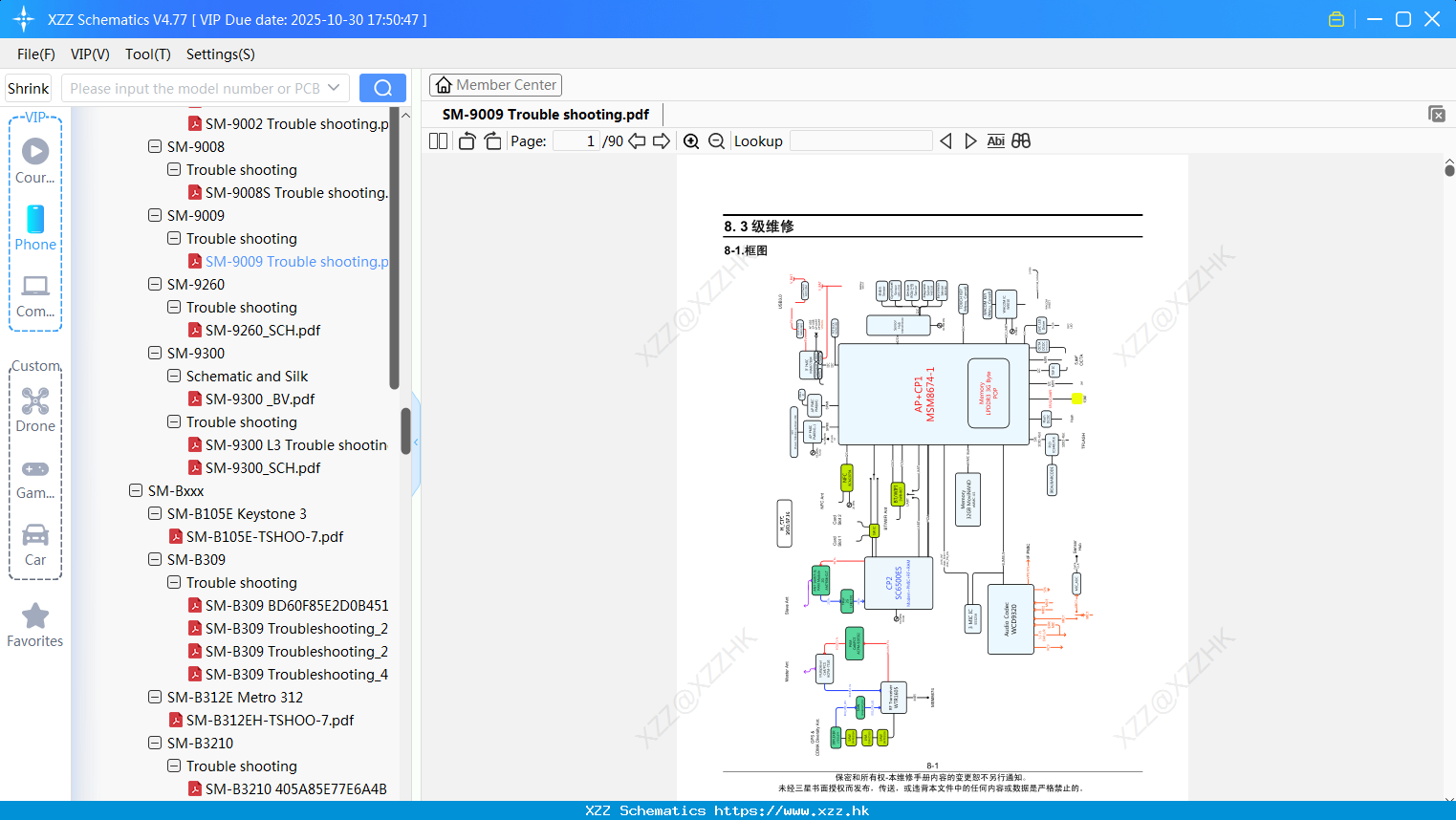Collapse the SM-B3210 node
Viewport: 1456px width, 820px height.
pos(155,744)
